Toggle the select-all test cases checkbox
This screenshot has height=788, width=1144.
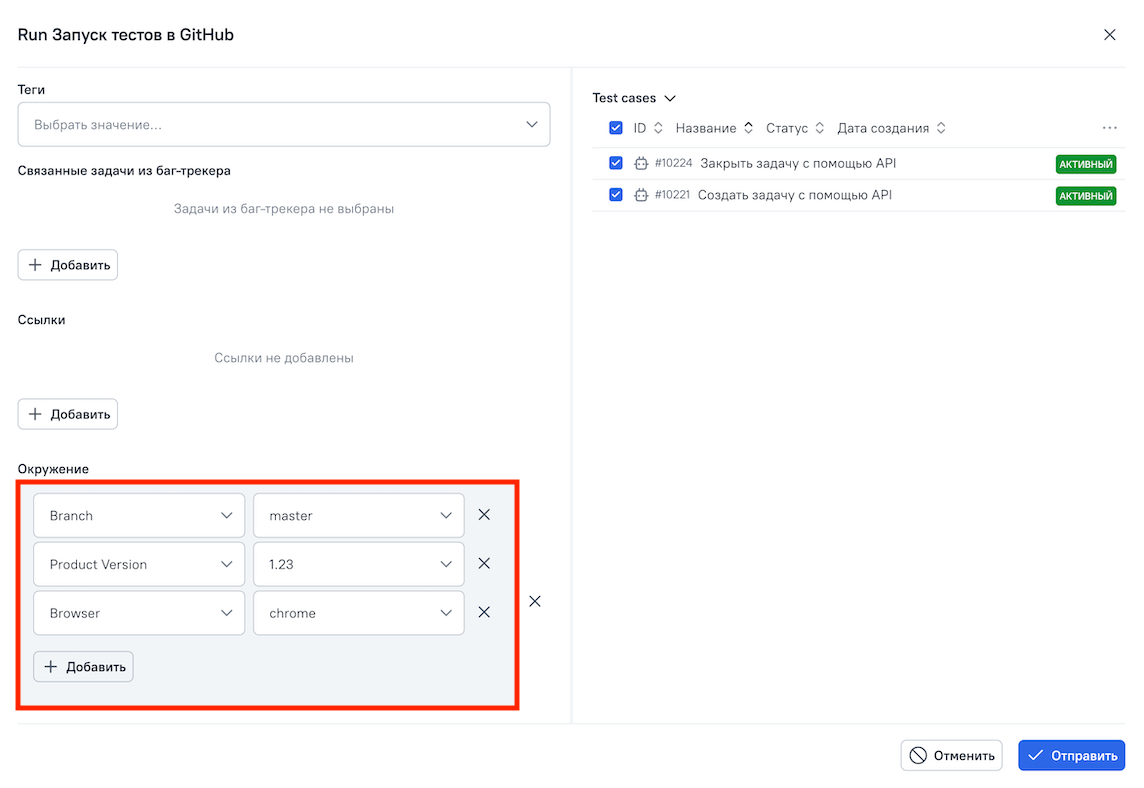coord(616,128)
